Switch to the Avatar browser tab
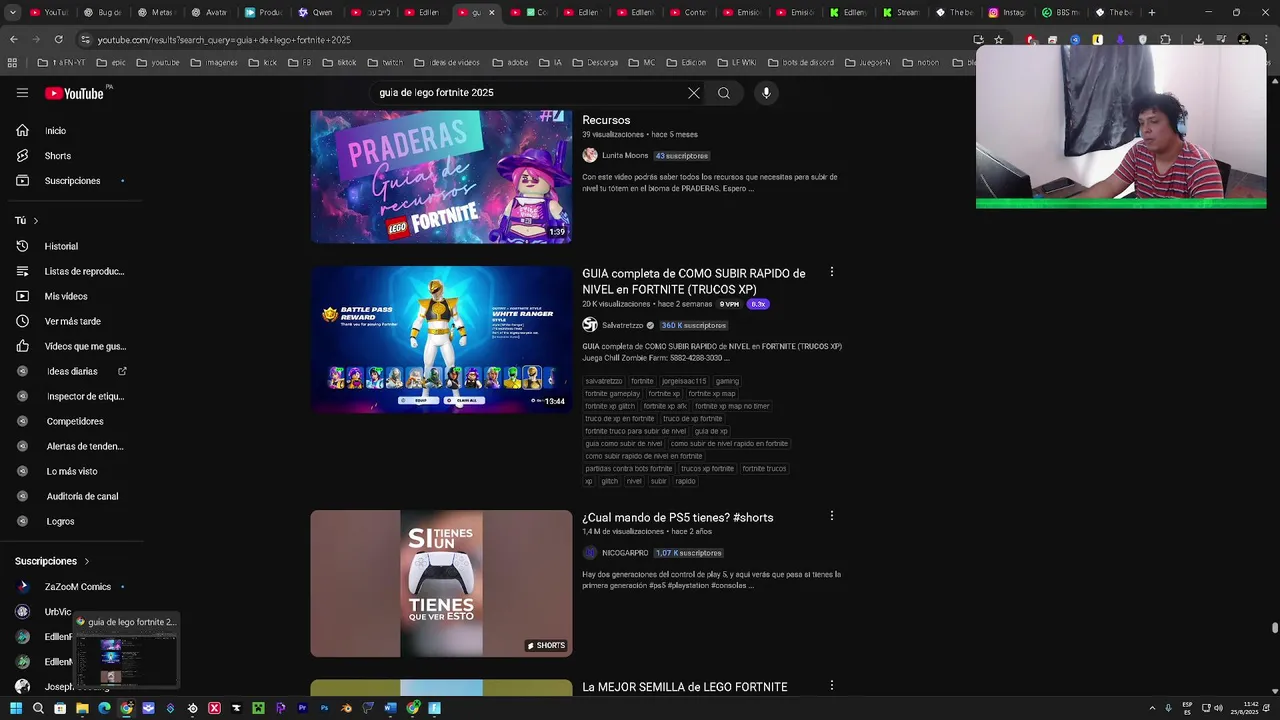The width and height of the screenshot is (1280, 720). pyautogui.click(x=209, y=12)
